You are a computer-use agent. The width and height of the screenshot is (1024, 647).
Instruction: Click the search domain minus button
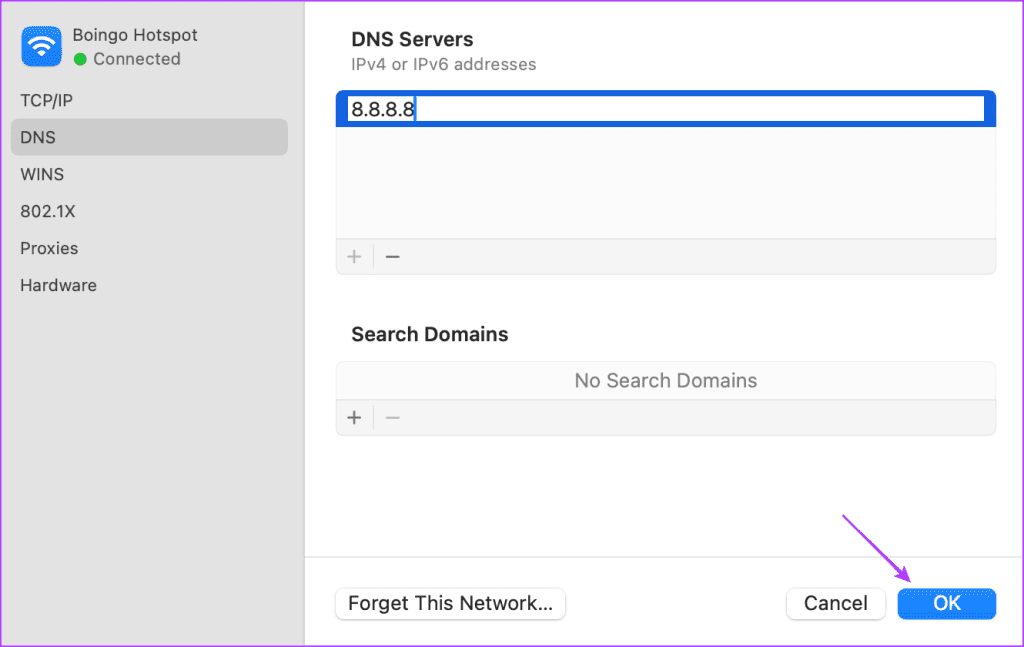coord(393,417)
